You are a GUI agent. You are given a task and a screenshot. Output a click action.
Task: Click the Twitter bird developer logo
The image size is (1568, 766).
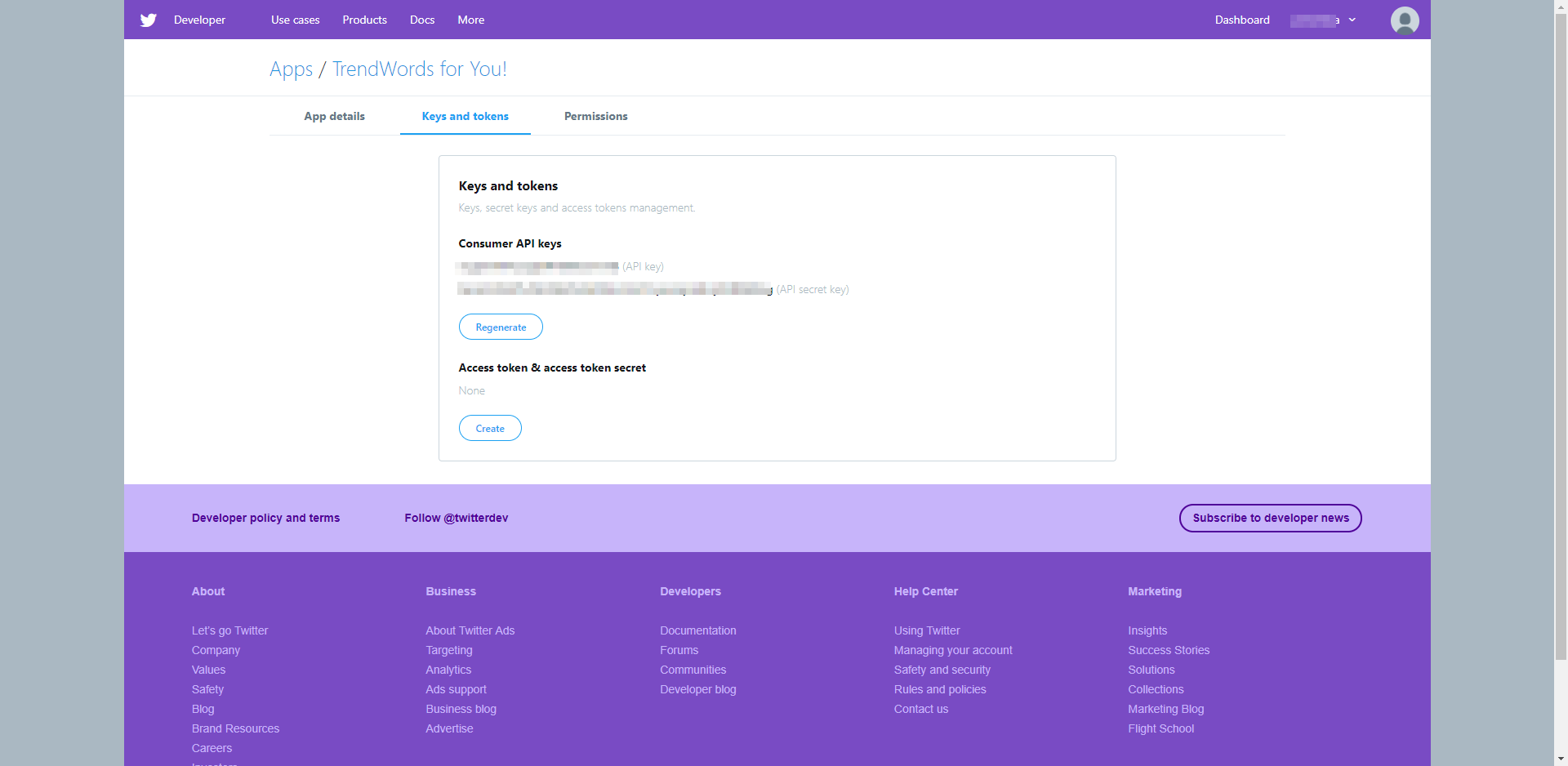tap(148, 20)
